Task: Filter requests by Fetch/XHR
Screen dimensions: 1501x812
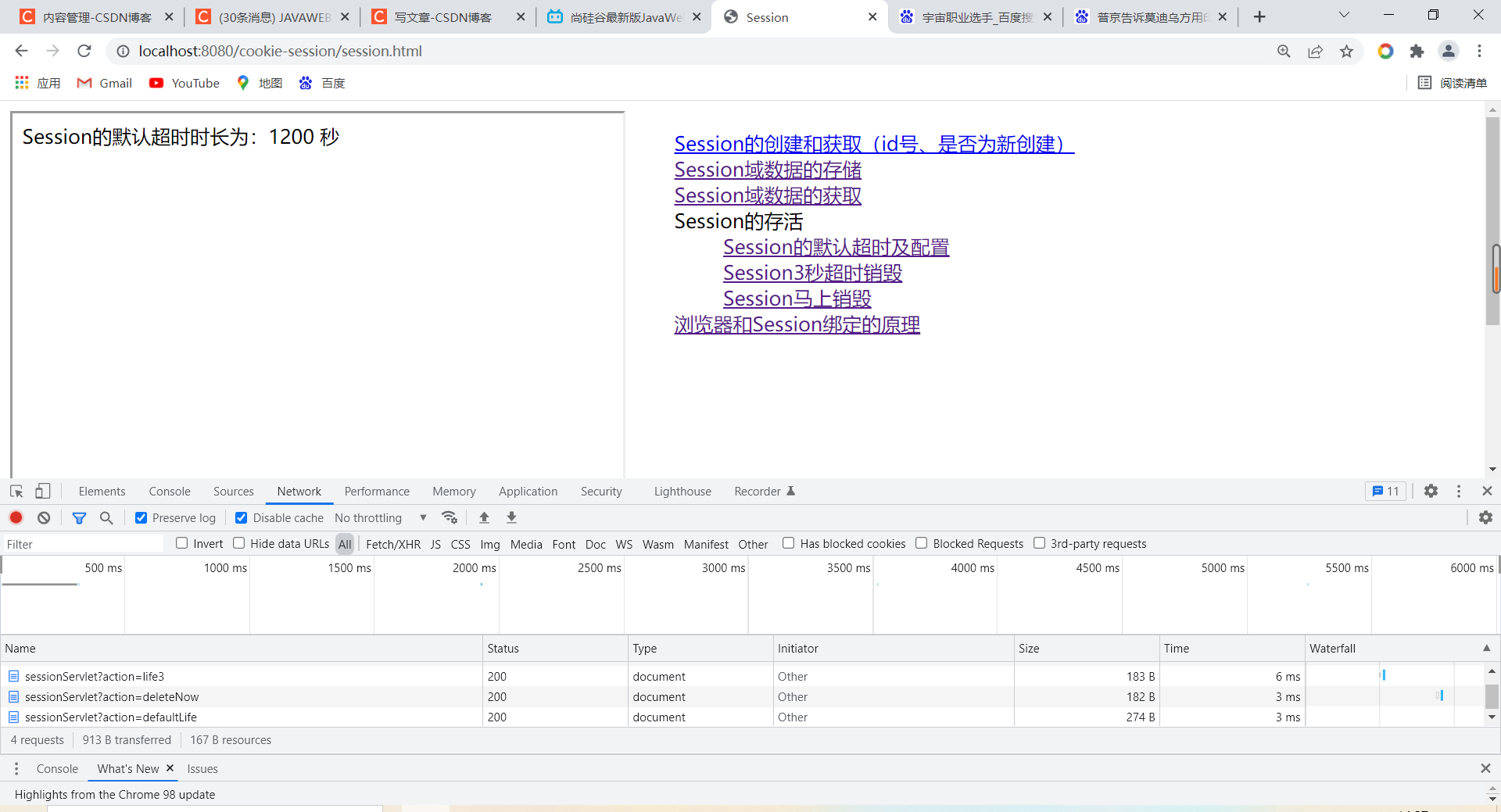Action: point(393,544)
